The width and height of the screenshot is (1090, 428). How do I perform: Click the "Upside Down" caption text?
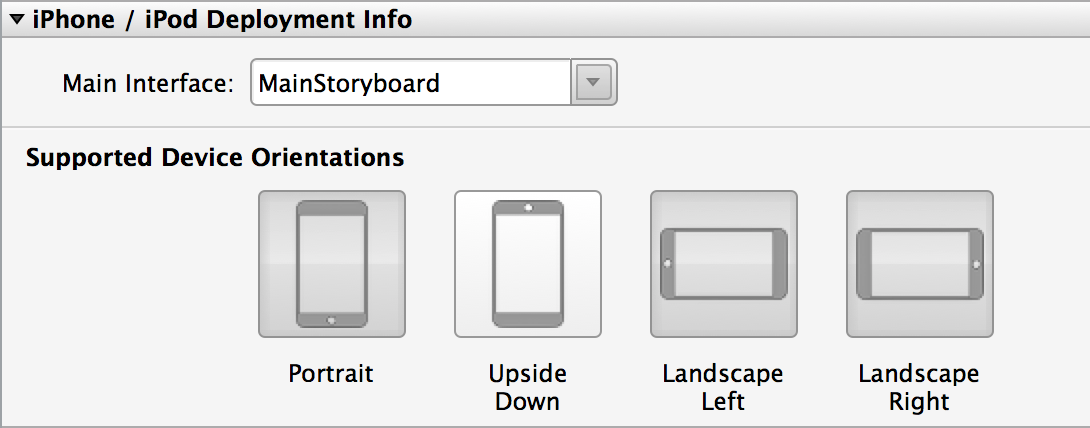(x=527, y=388)
